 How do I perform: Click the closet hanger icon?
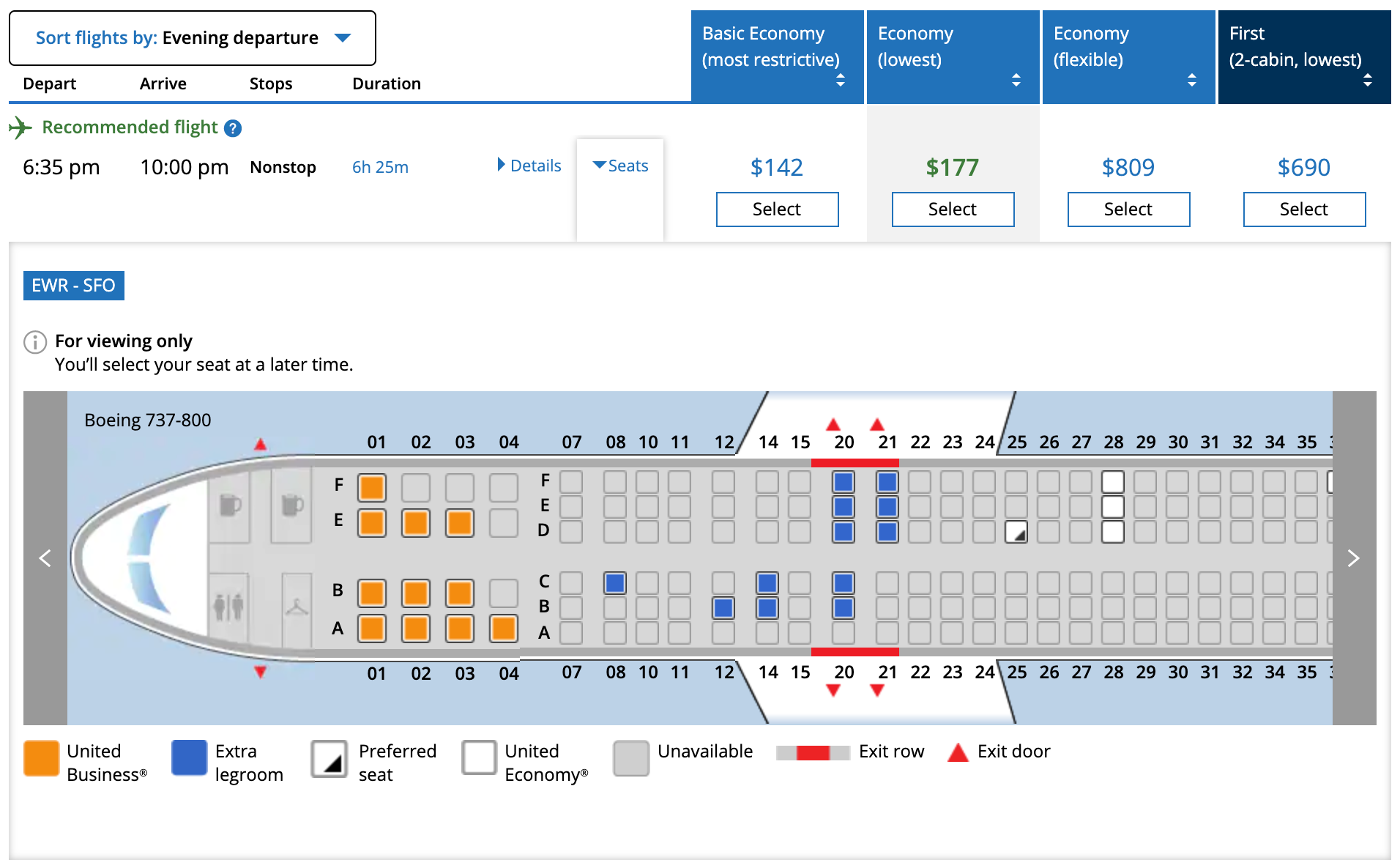(x=296, y=607)
